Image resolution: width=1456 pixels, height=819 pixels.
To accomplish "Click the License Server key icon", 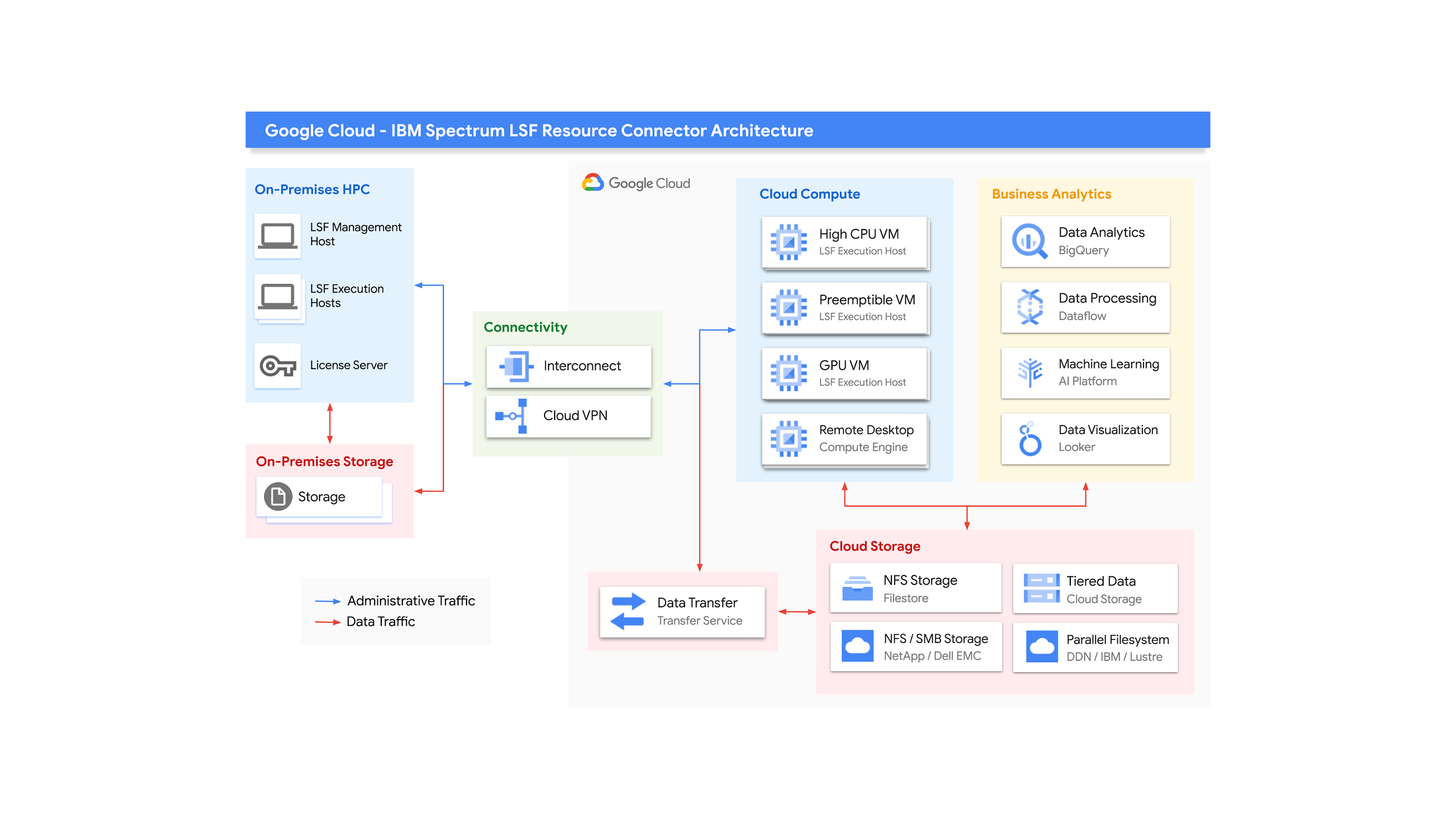I will point(277,365).
